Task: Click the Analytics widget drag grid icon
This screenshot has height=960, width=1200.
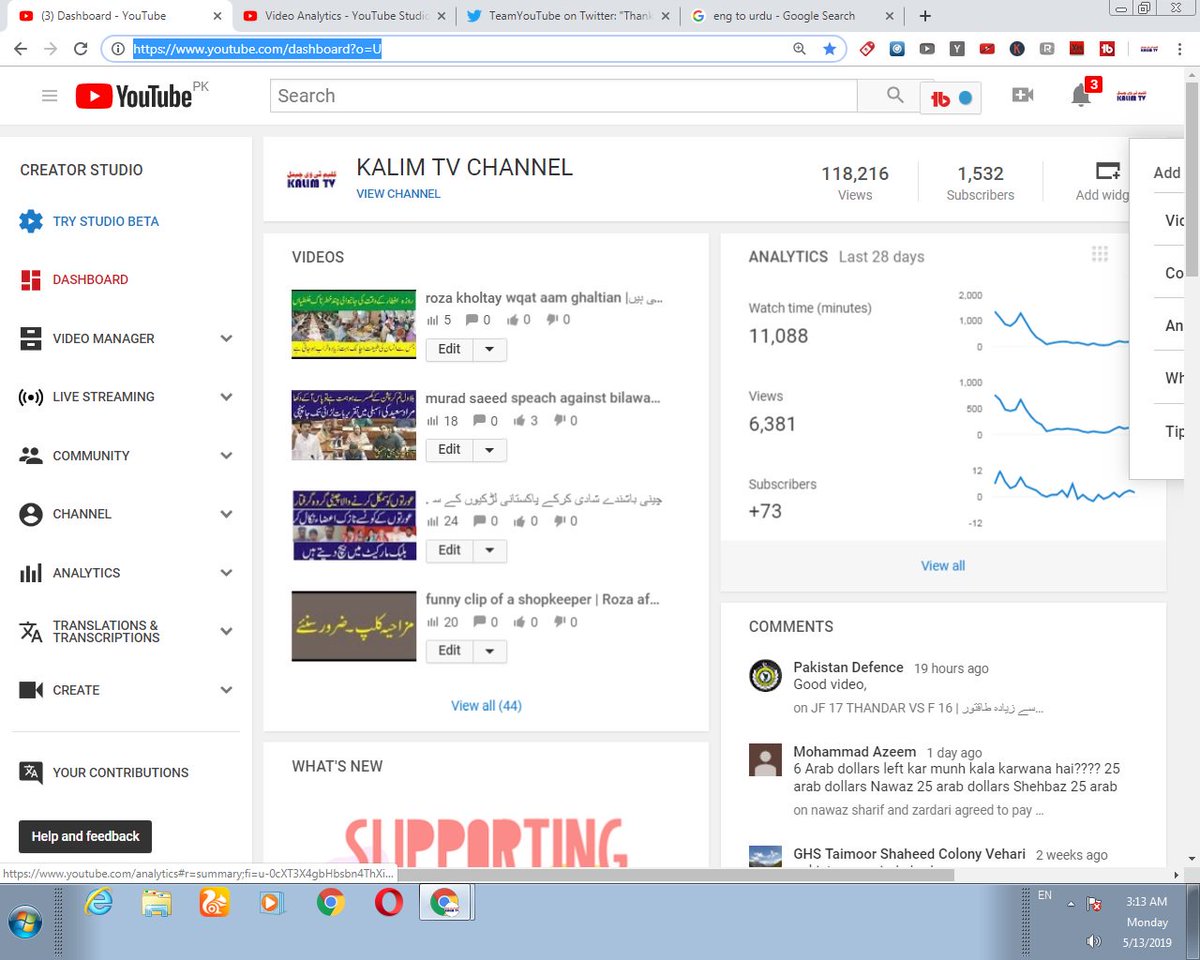Action: click(x=1100, y=254)
